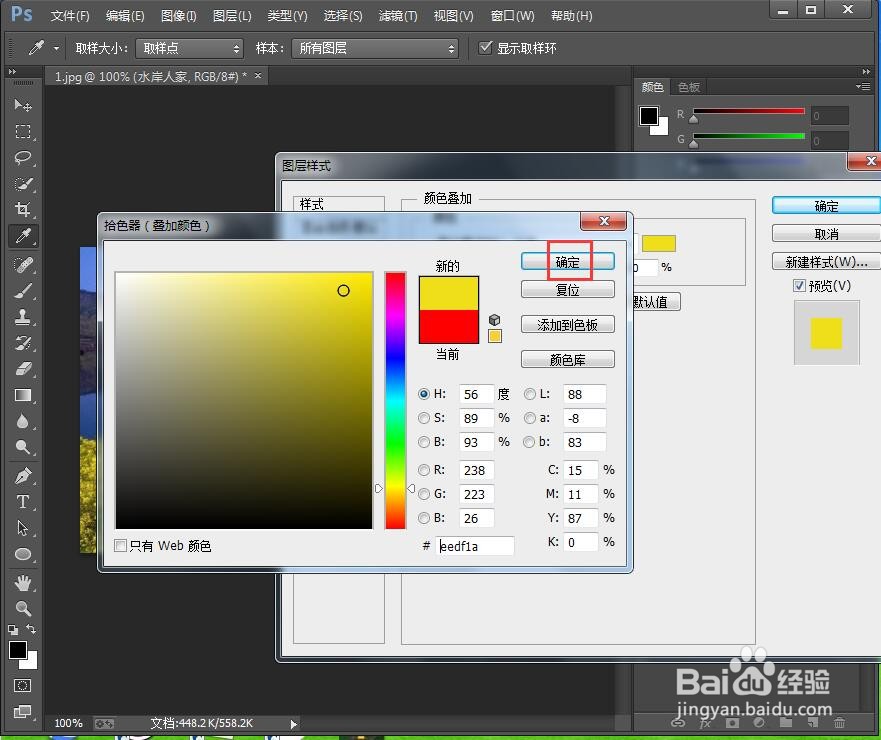Viewport: 881px width, 740px height.
Task: Collapse right panels double-arrow
Action: click(x=866, y=71)
